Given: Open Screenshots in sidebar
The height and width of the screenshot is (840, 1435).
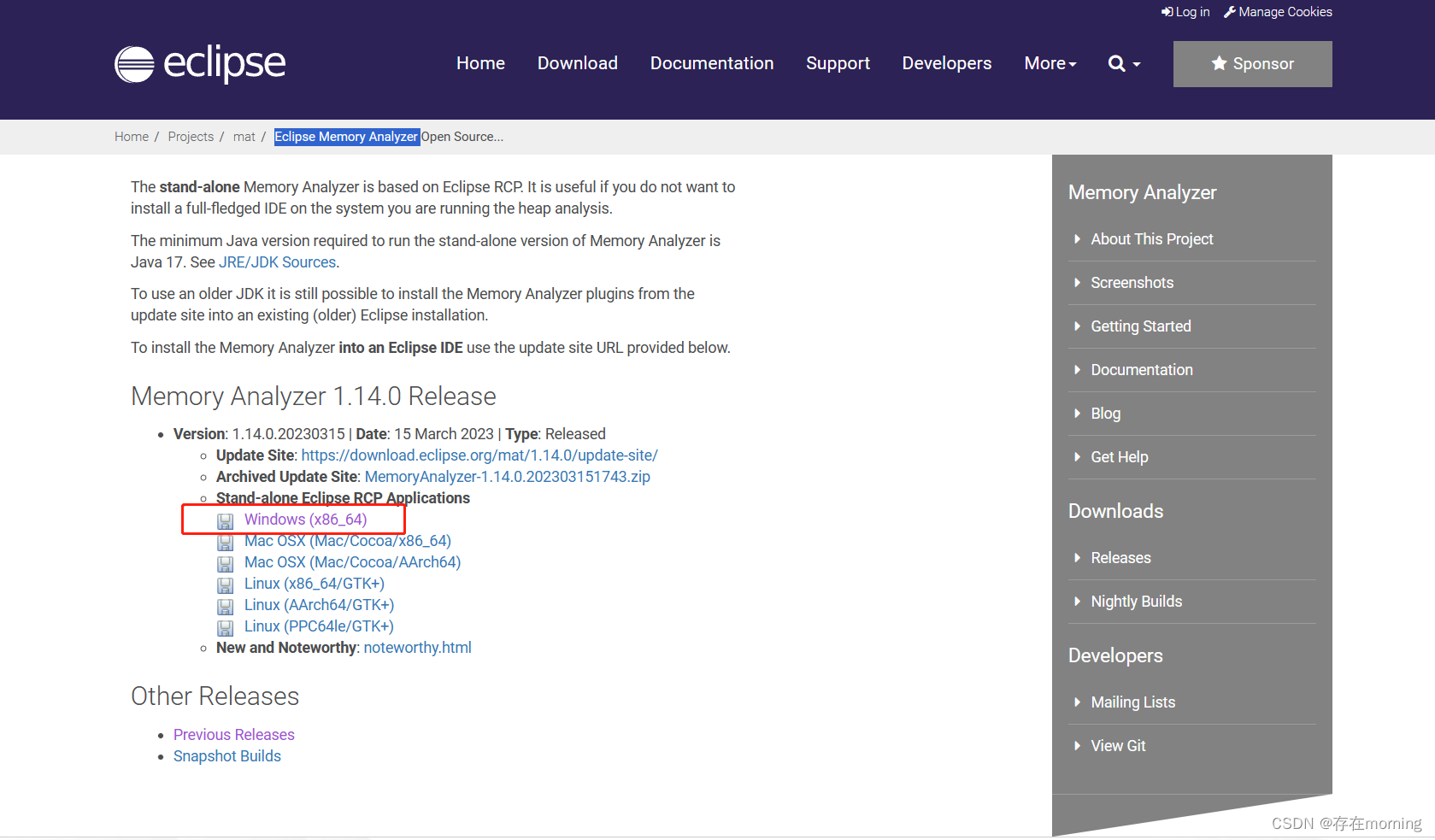Looking at the screenshot, I should click(1132, 283).
